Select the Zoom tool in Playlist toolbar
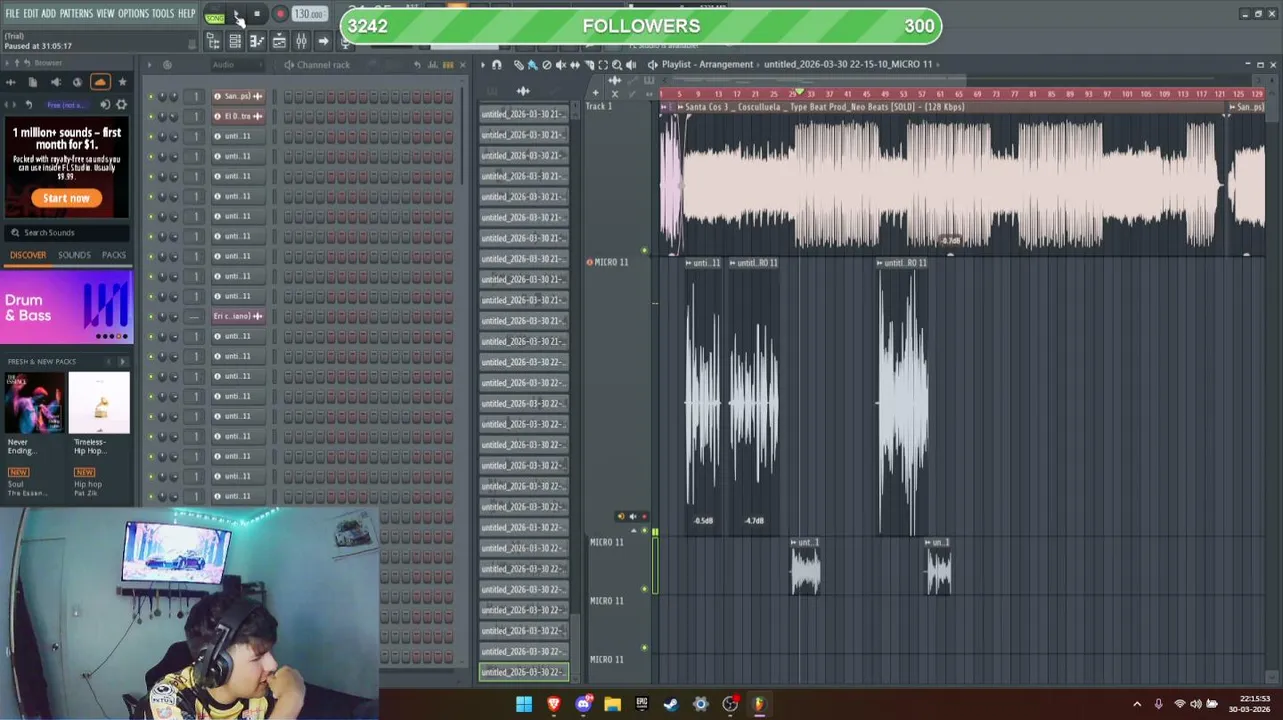1283x720 pixels. [x=616, y=64]
